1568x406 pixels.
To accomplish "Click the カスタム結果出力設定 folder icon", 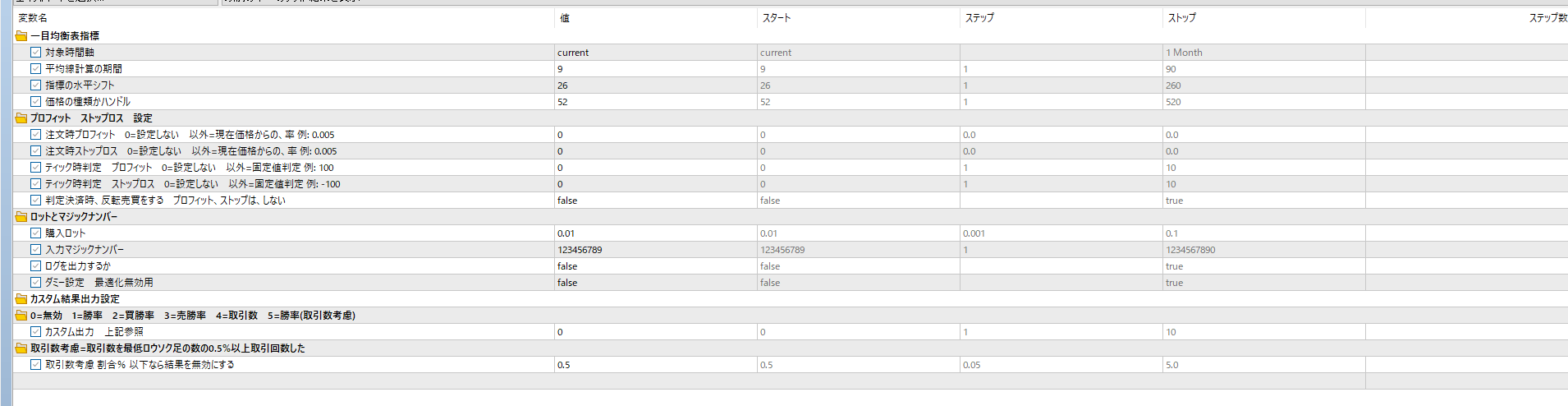I will coord(21,299).
